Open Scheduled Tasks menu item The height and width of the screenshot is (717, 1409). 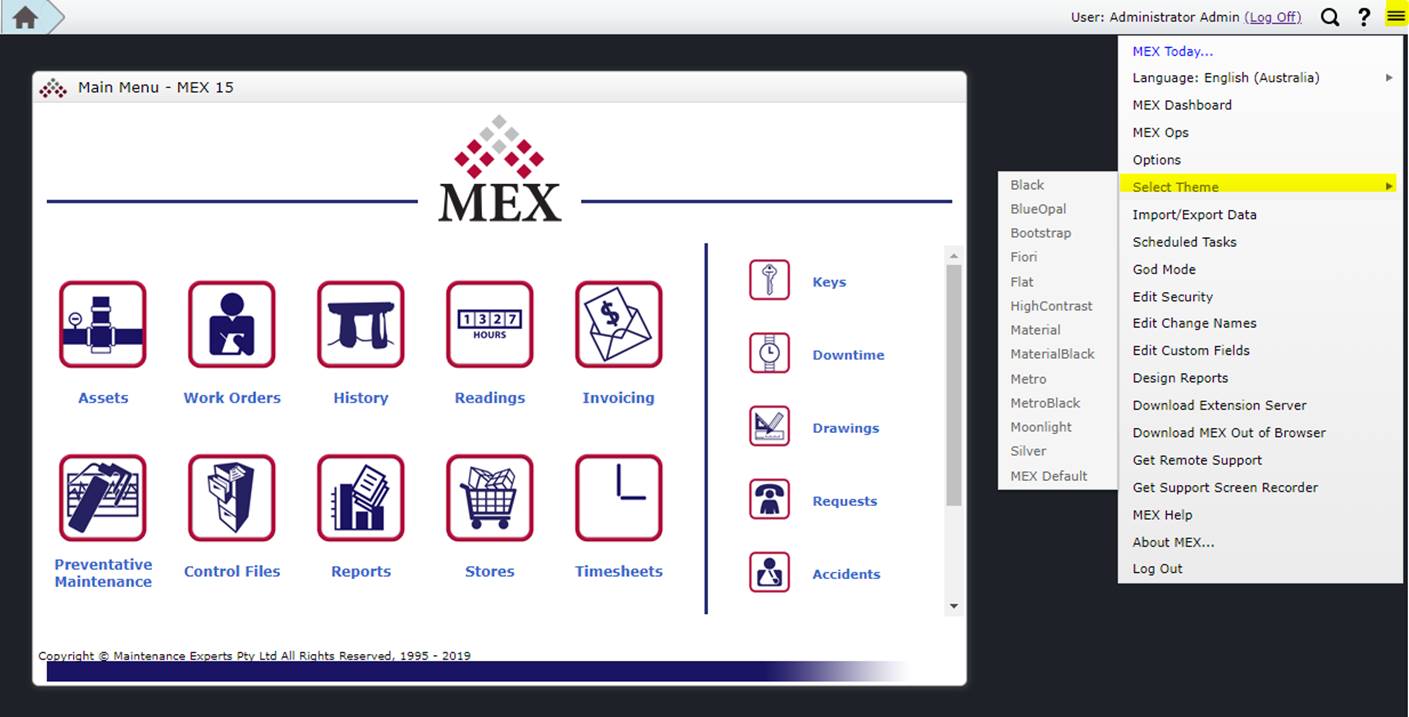[1260, 242]
